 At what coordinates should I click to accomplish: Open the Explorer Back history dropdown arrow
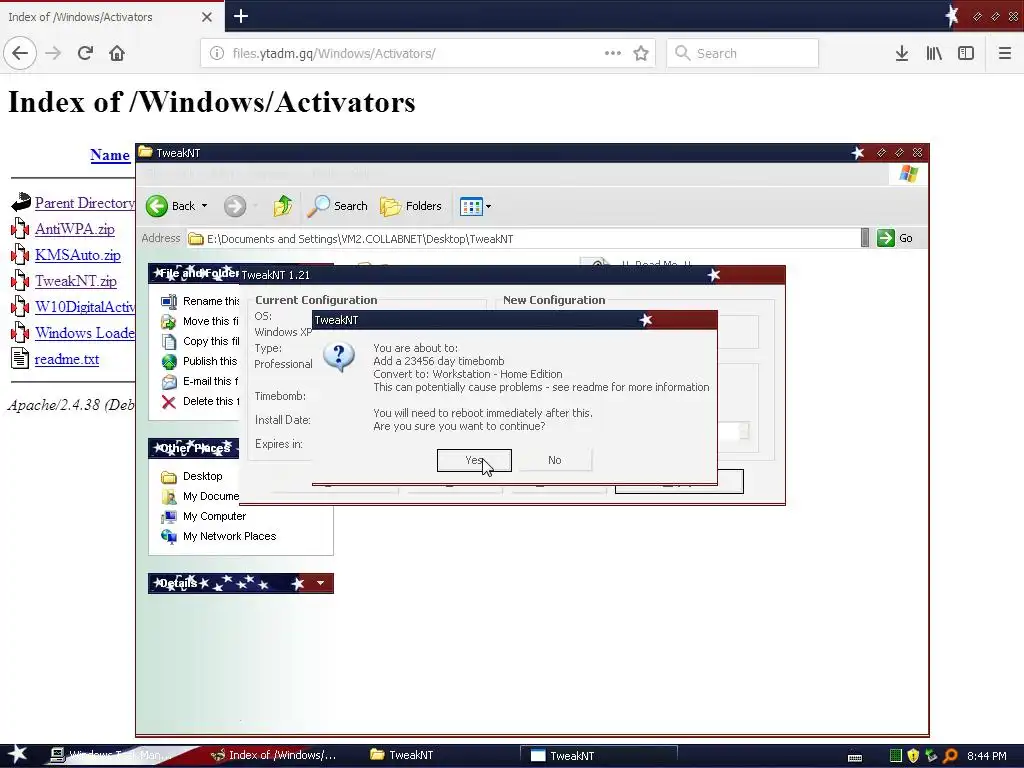[204, 206]
